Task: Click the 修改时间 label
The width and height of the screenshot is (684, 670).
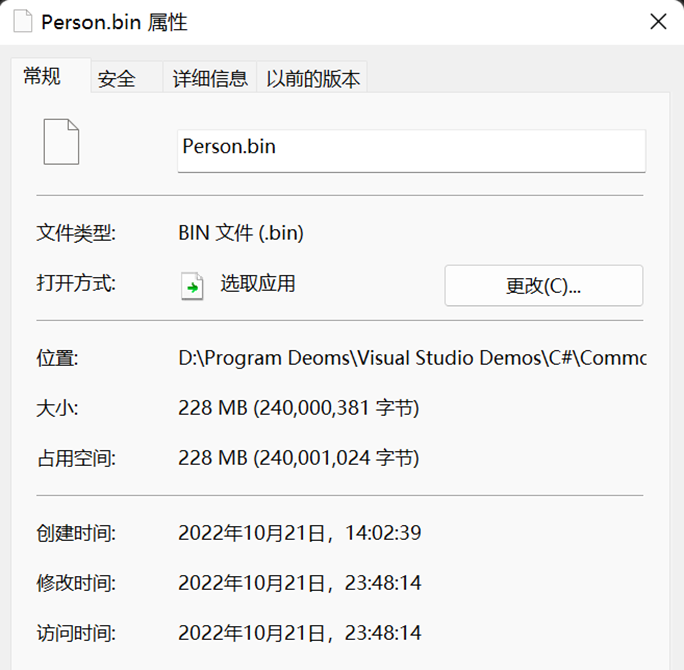Action: pyautogui.click(x=76, y=583)
